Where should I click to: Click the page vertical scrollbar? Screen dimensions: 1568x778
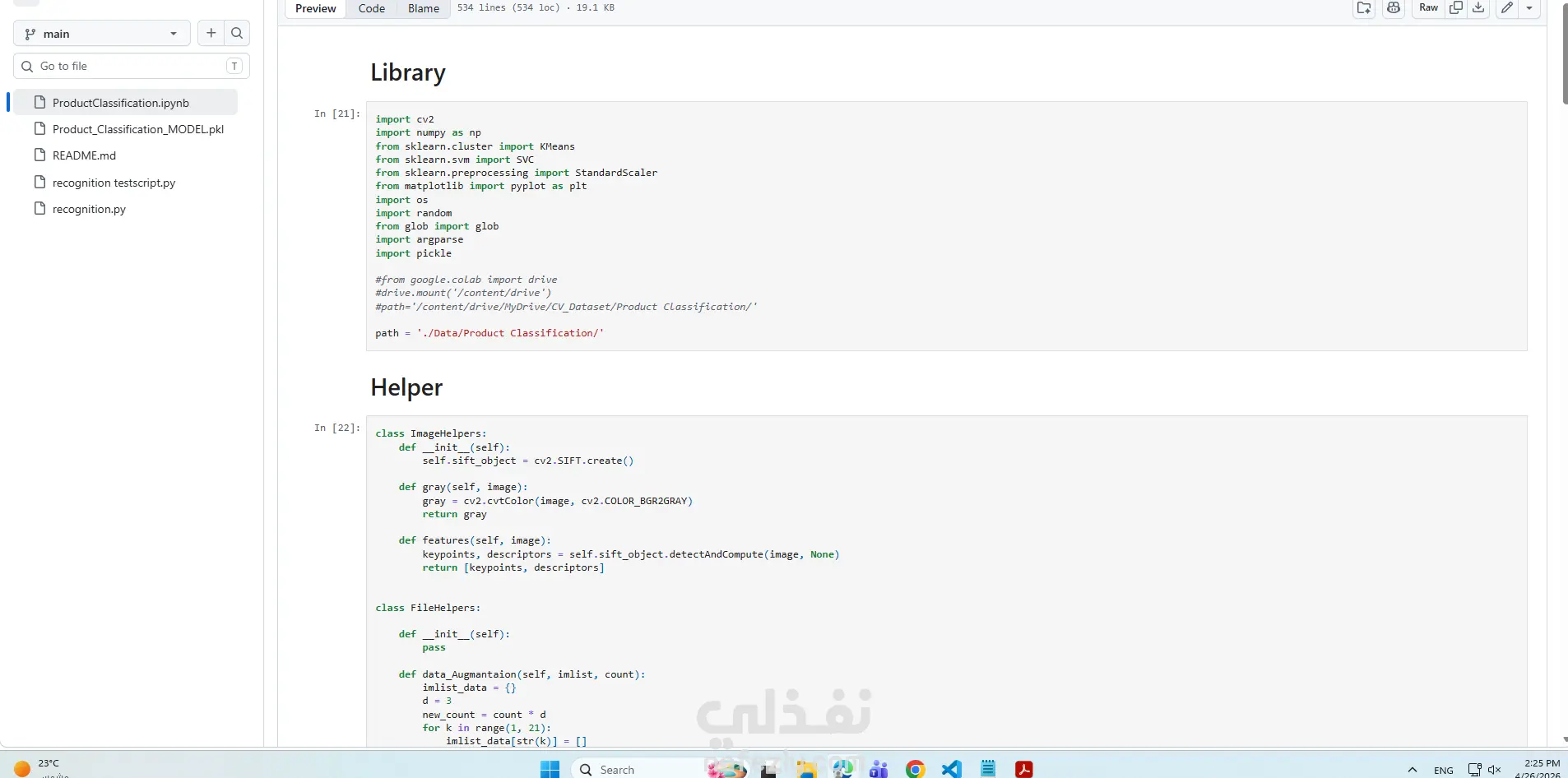1564,53
